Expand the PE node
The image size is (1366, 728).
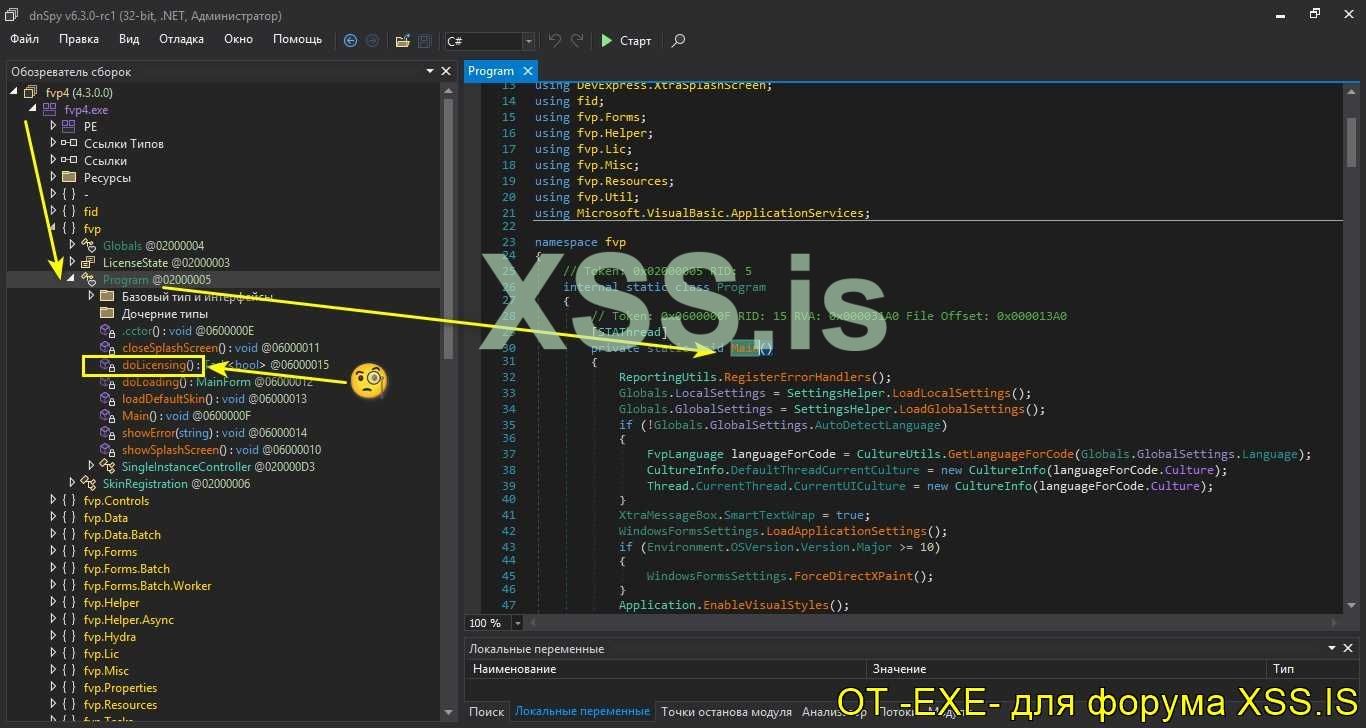tap(53, 127)
